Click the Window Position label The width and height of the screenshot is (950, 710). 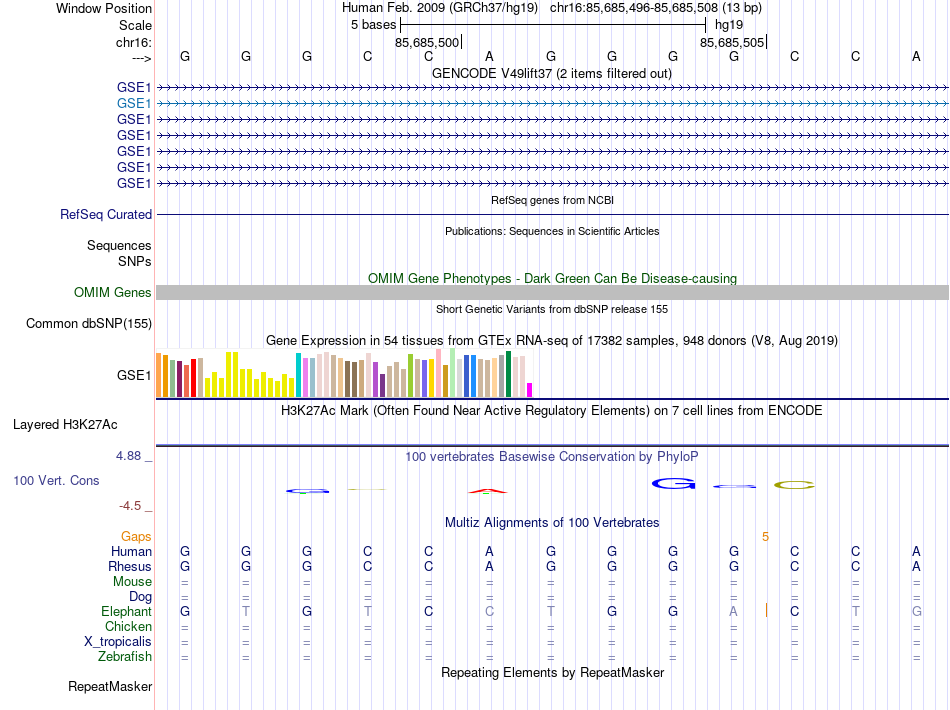[x=104, y=8]
